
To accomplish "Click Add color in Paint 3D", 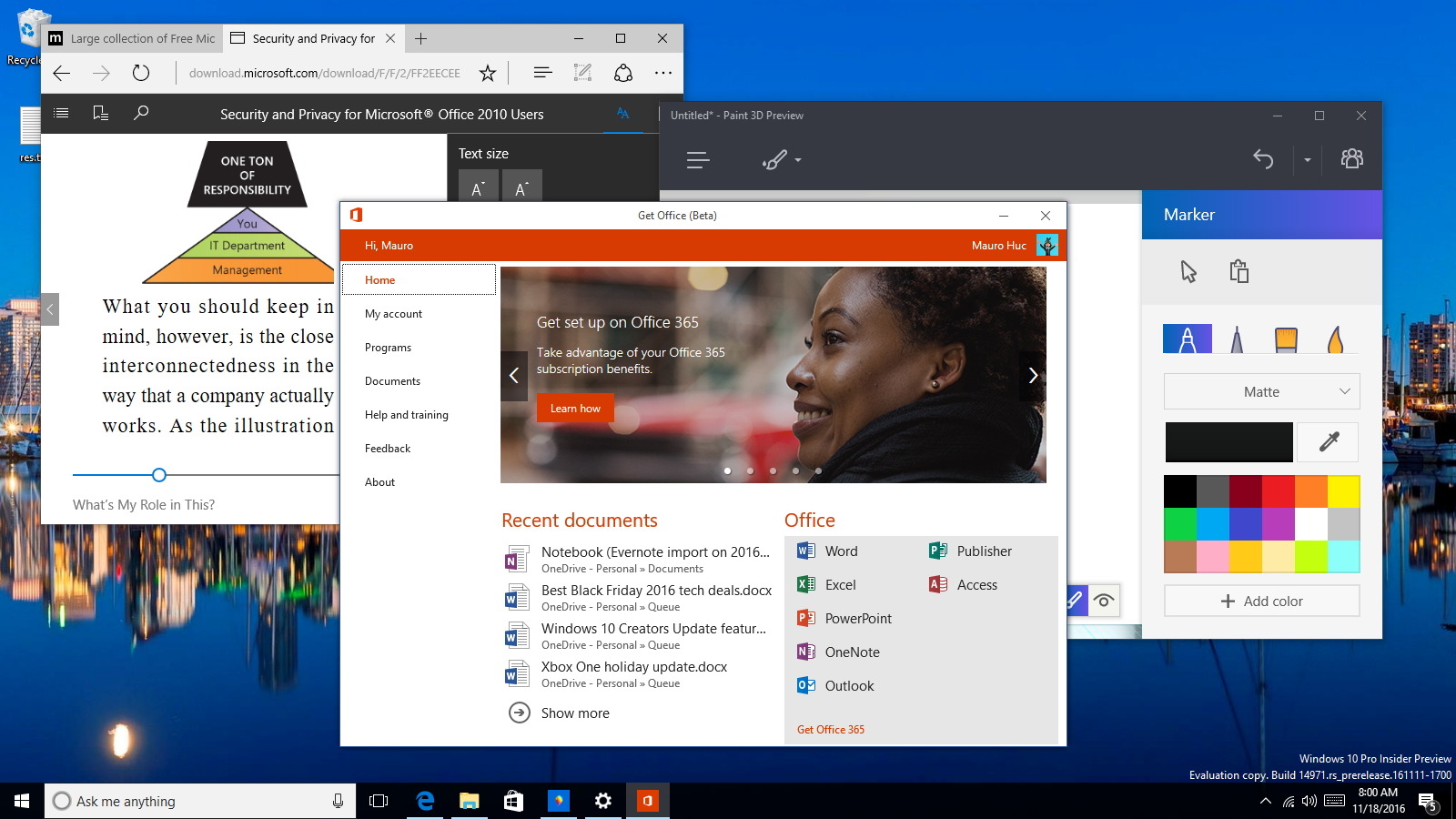I will coord(1262,601).
